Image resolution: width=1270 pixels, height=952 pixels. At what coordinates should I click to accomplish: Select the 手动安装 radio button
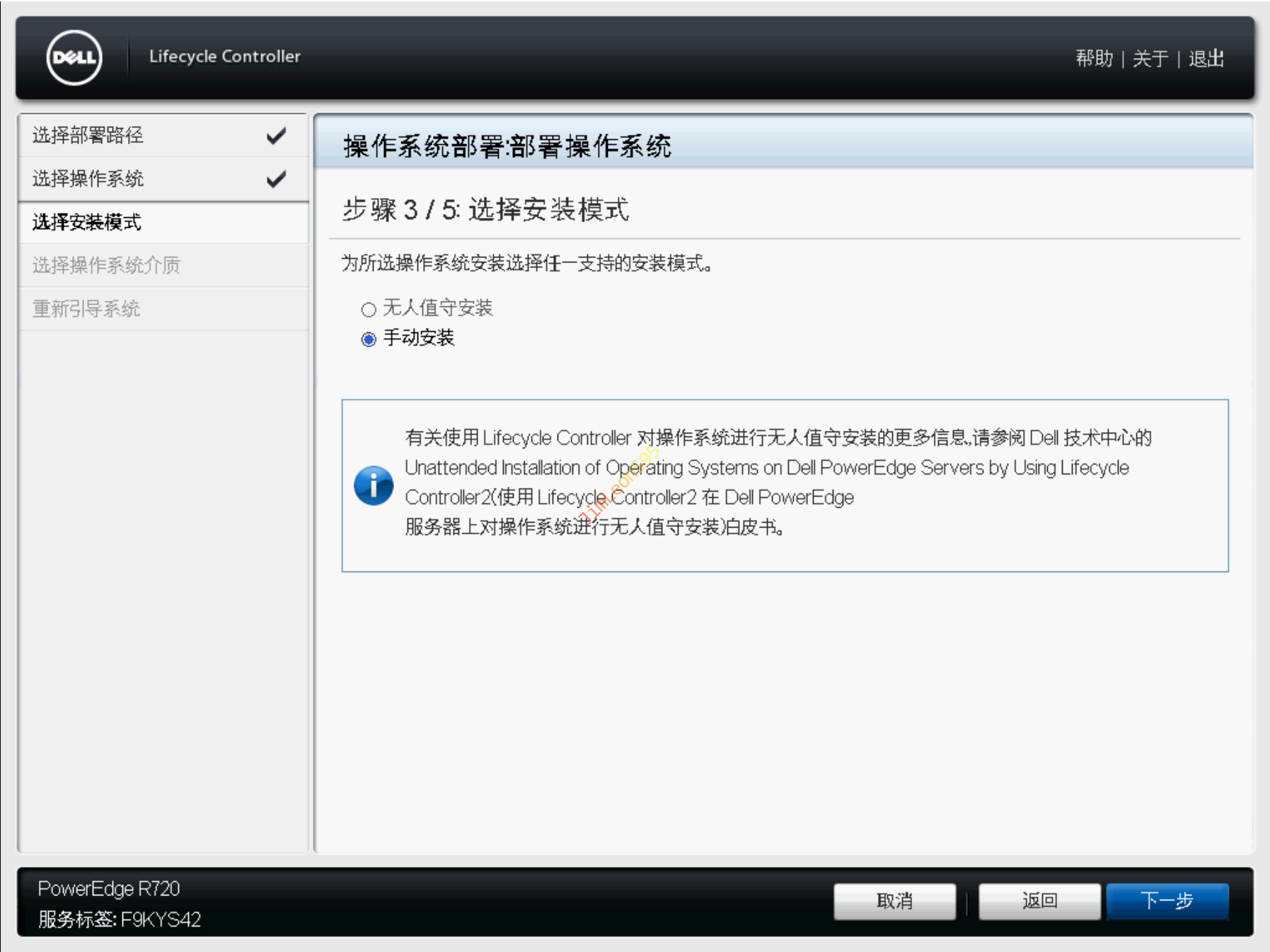(369, 339)
